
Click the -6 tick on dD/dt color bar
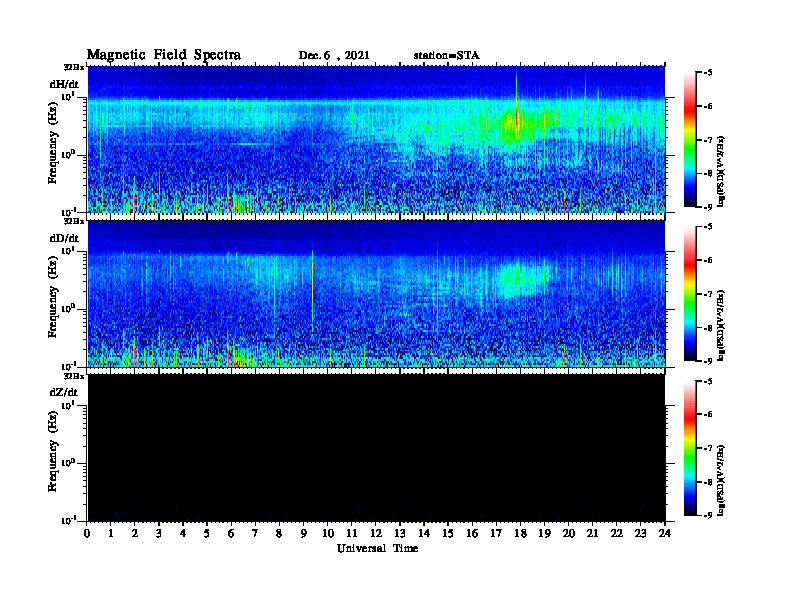[708, 261]
